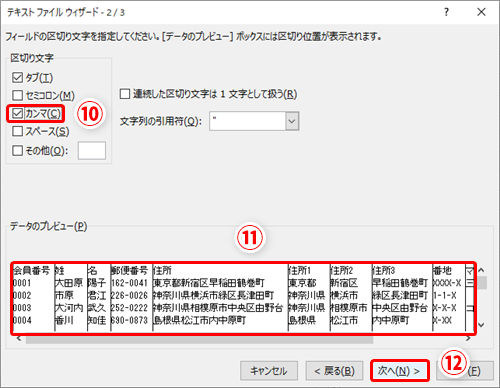Click the 松江市 cell in preview

344,320
